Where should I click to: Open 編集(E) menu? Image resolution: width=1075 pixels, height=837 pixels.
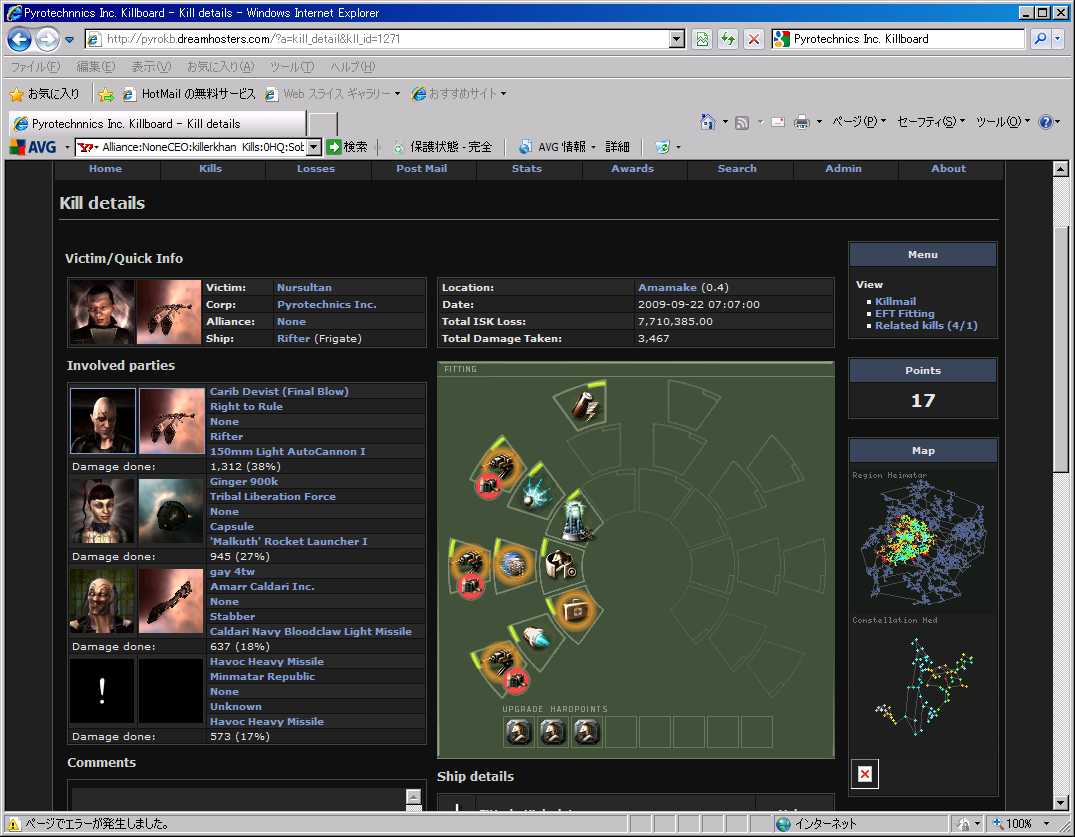(x=95, y=66)
